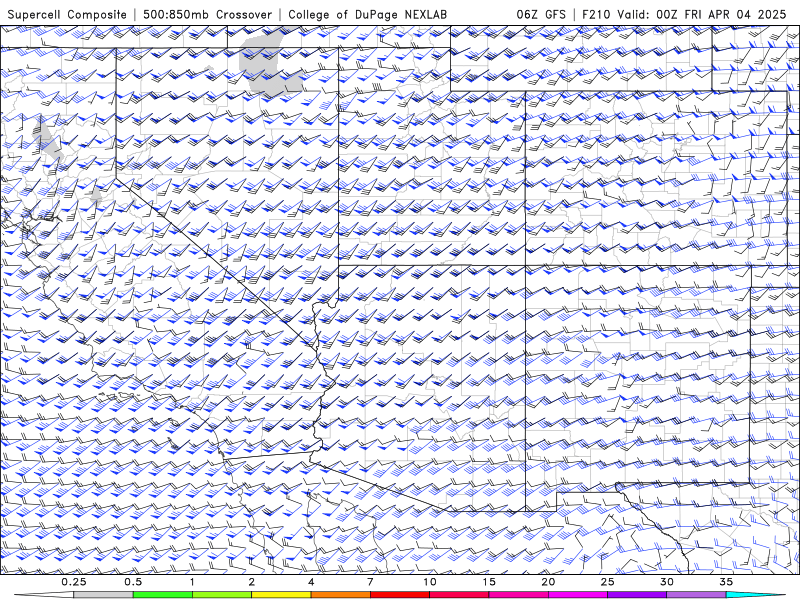Image resolution: width=800 pixels, height=600 pixels.
Task: Select the purple swatch between 25 and 30
Action: point(637,595)
